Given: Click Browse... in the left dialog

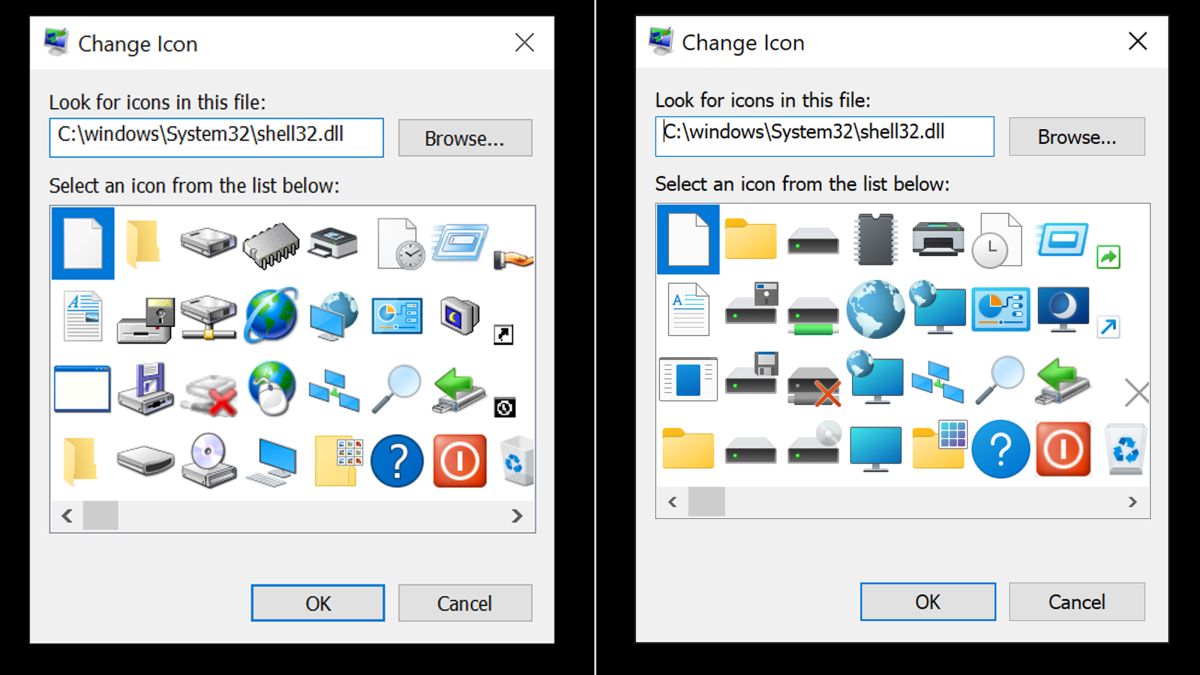Looking at the screenshot, I should [x=465, y=138].
